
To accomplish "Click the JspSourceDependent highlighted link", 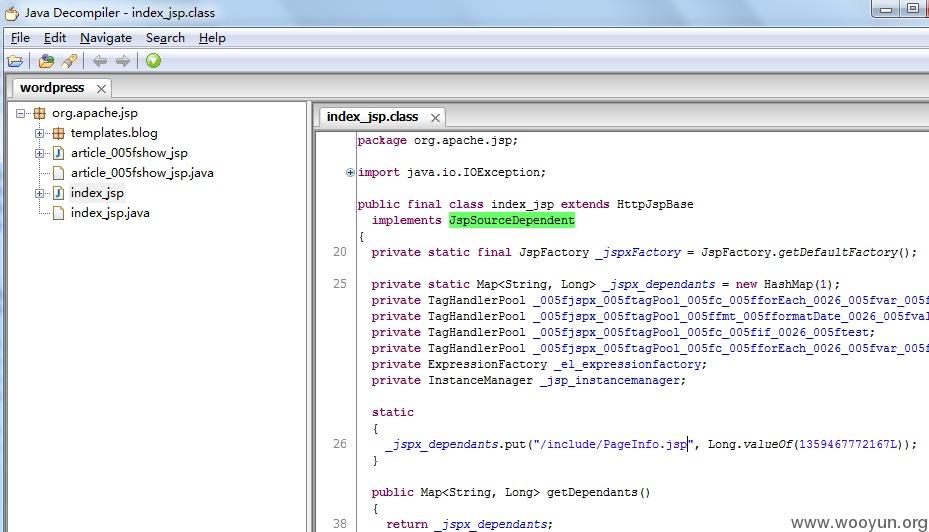I will 512,220.
